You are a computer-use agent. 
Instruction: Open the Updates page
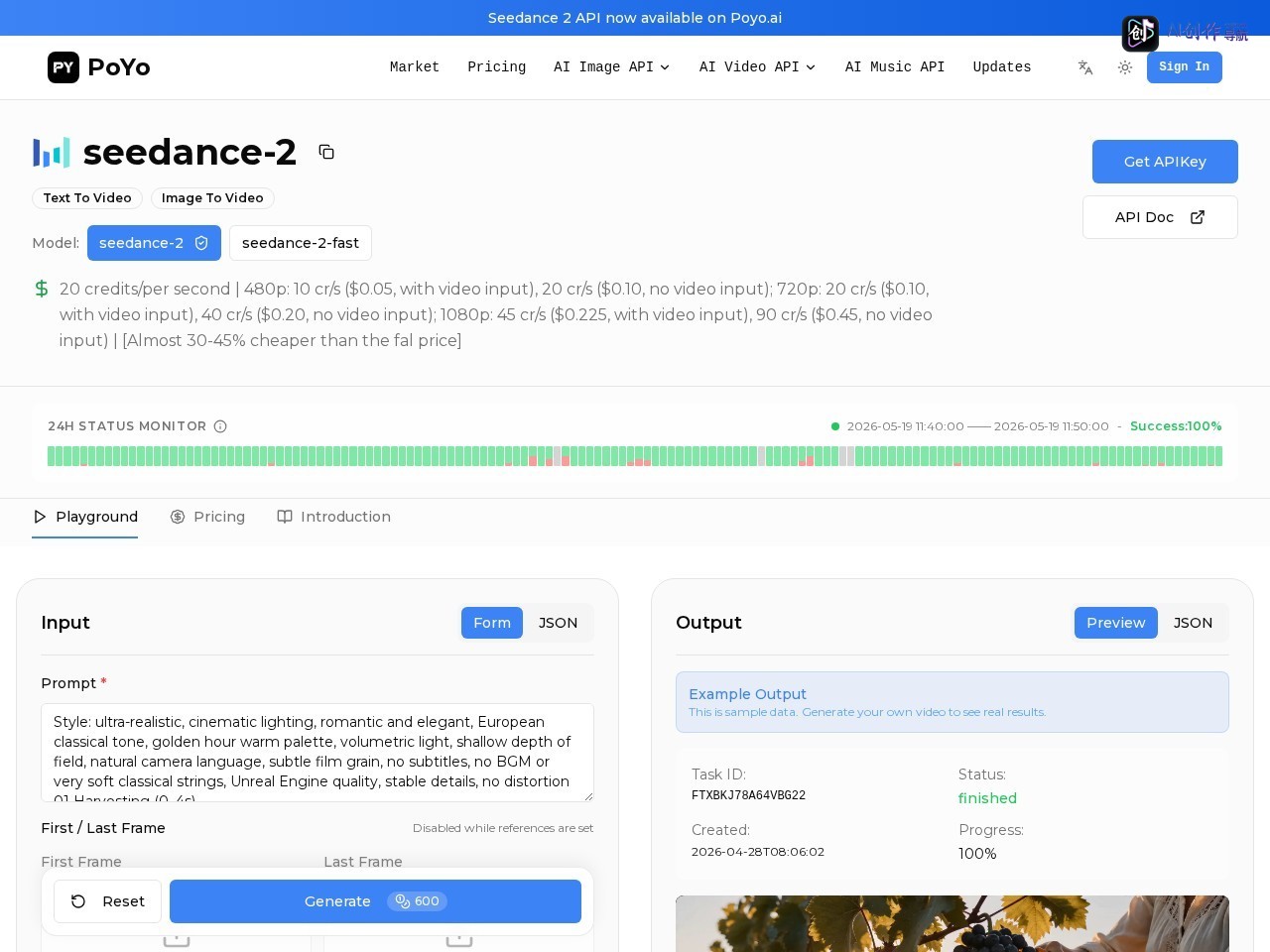(x=1002, y=67)
